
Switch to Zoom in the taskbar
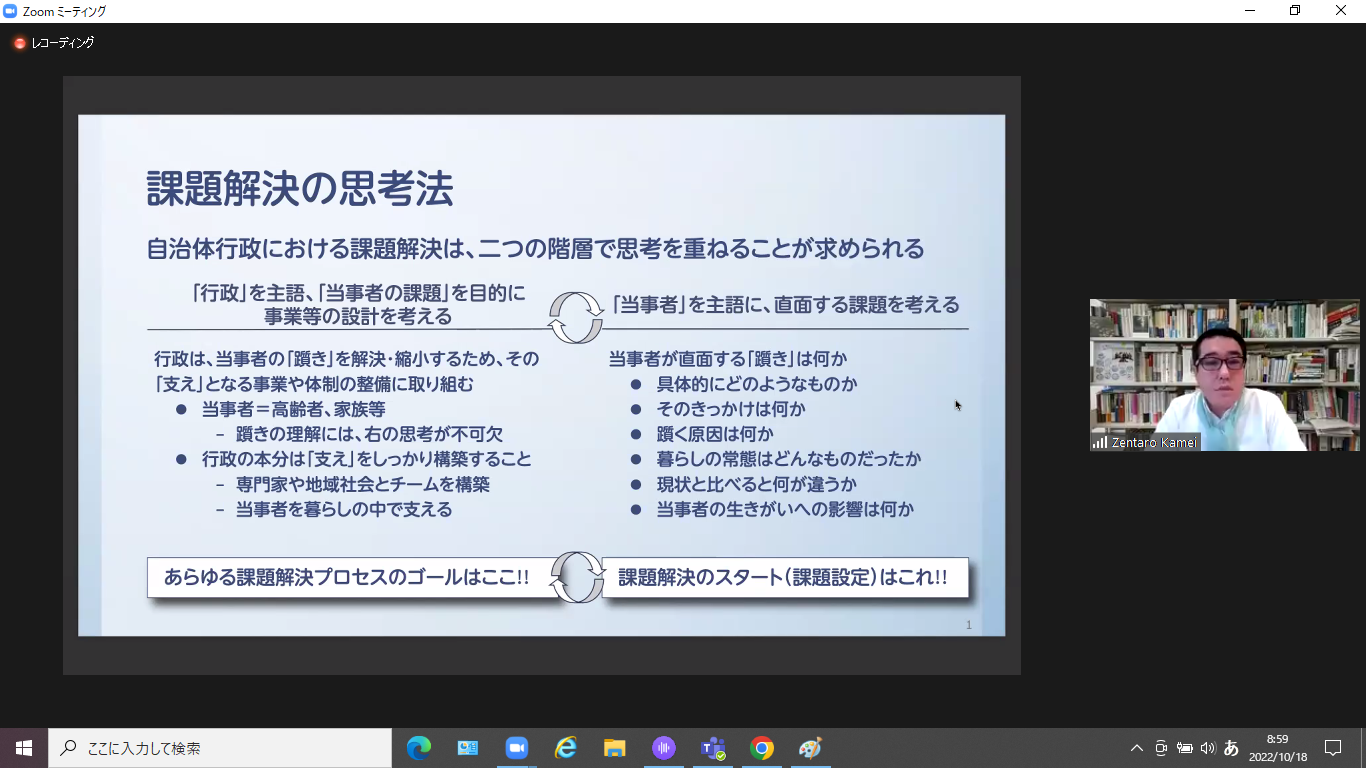click(x=516, y=748)
